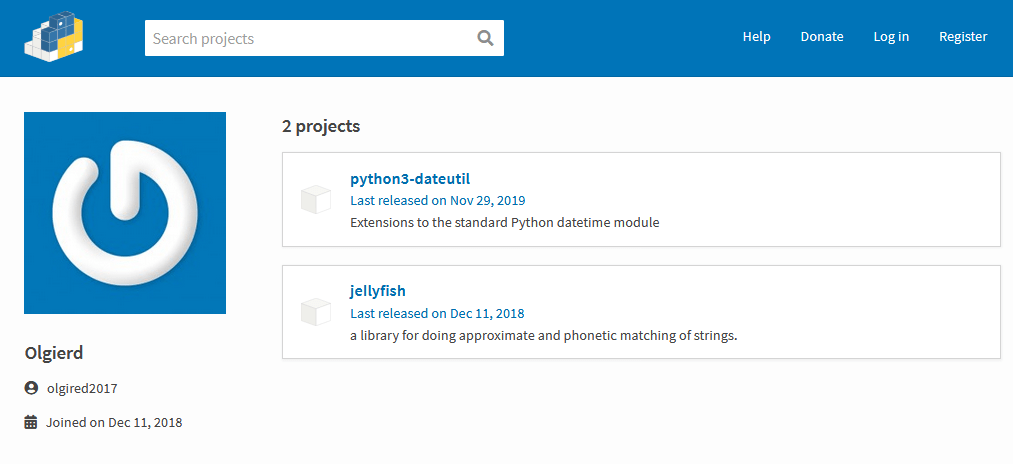Click the jellyfish description text
This screenshot has height=464, width=1013.
[543, 335]
